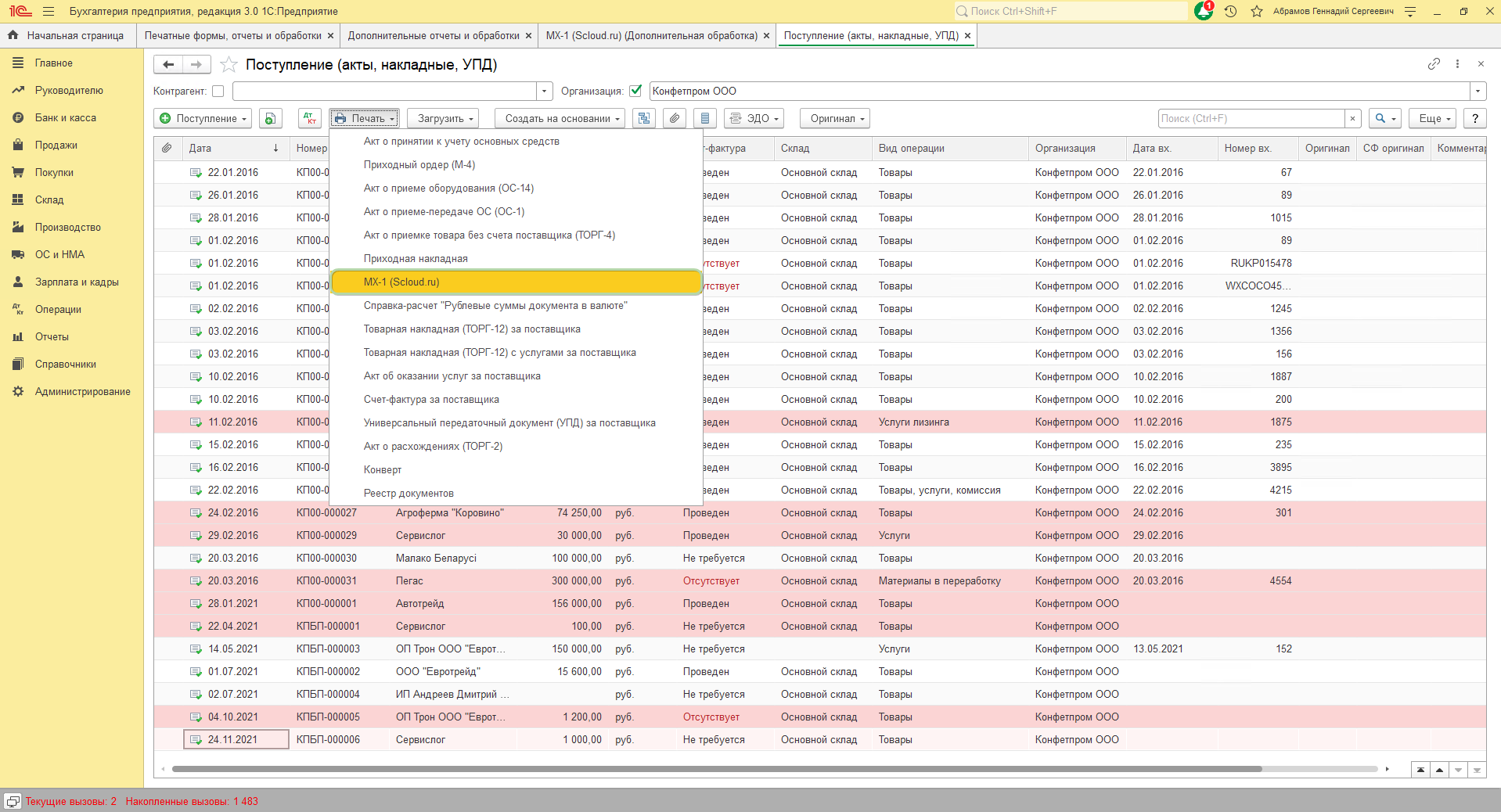Toggle the Контрагент filter checkbox
This screenshot has width=1501, height=812.
(218, 92)
